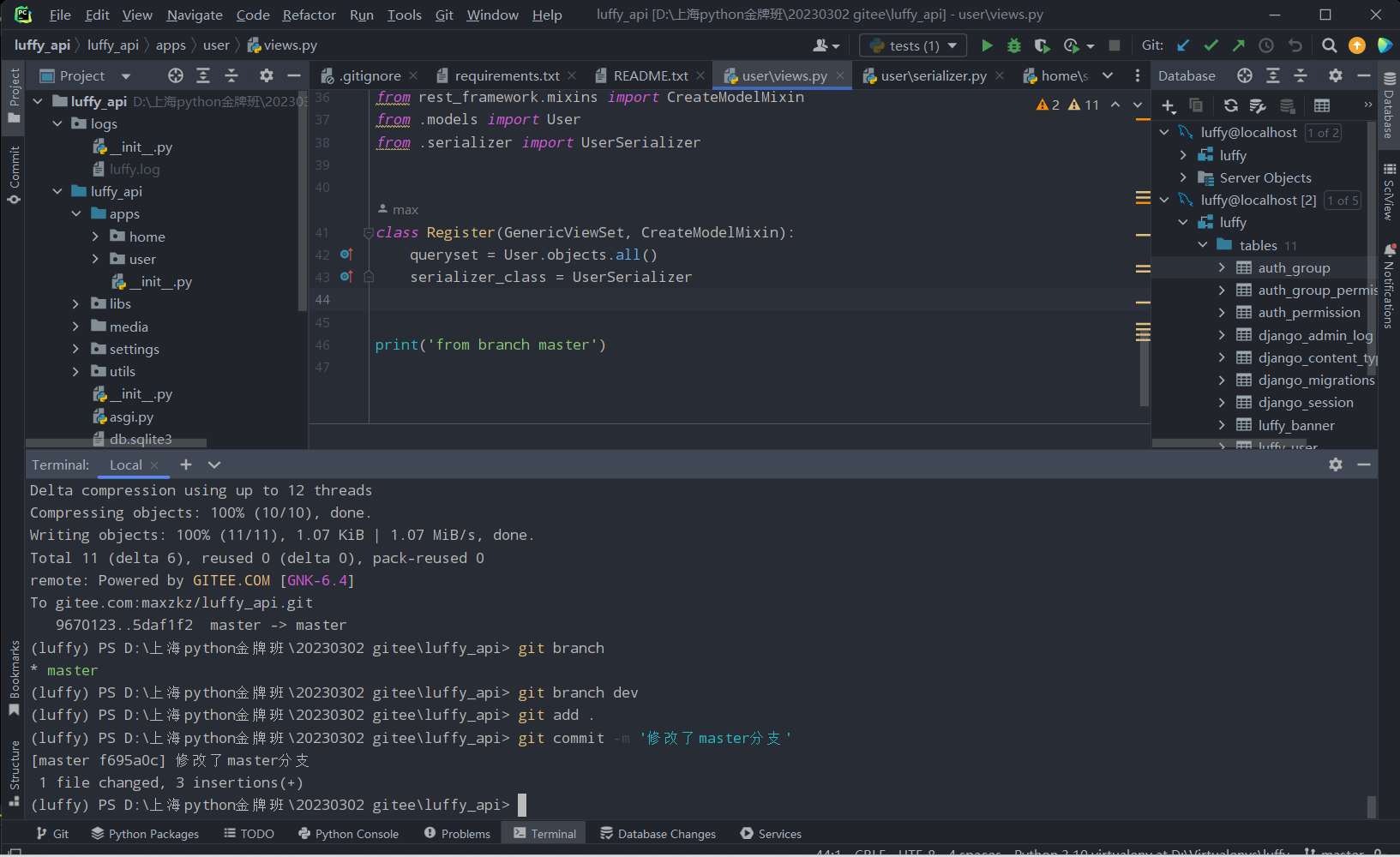Close the .gitignore tab

(x=413, y=75)
